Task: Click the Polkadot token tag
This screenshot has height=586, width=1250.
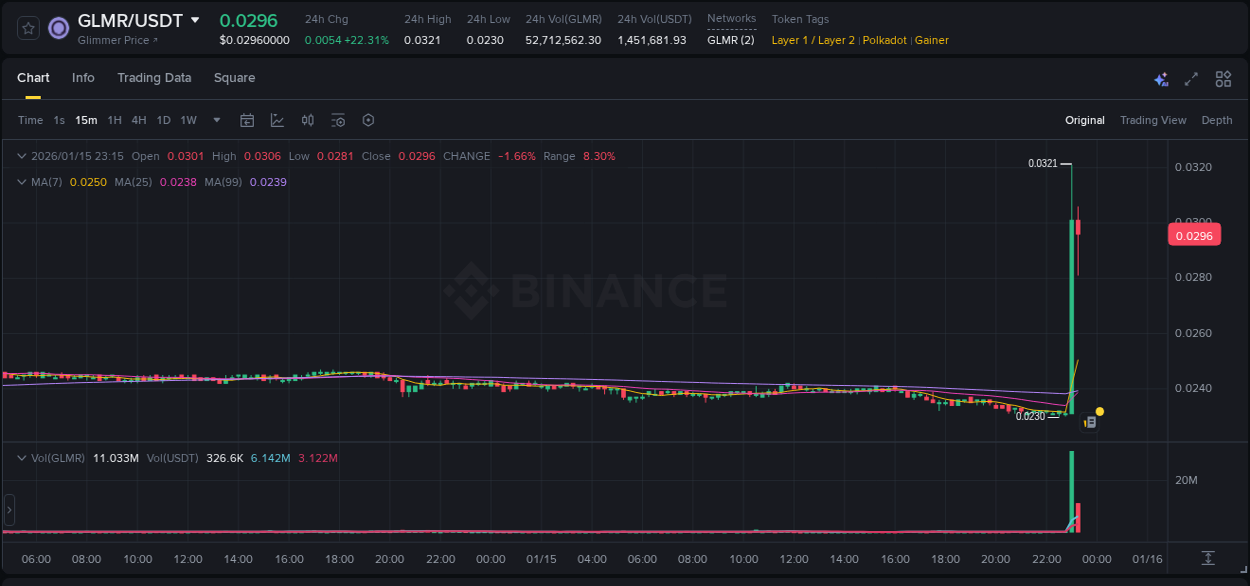Action: 884,40
